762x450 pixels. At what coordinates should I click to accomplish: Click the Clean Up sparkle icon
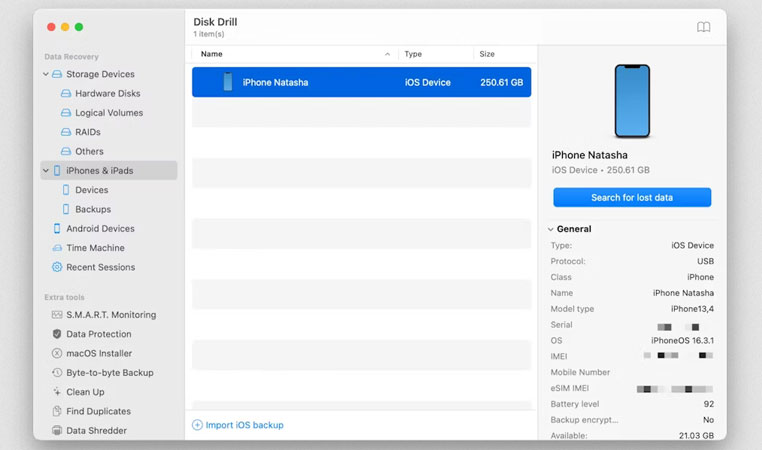[57, 392]
